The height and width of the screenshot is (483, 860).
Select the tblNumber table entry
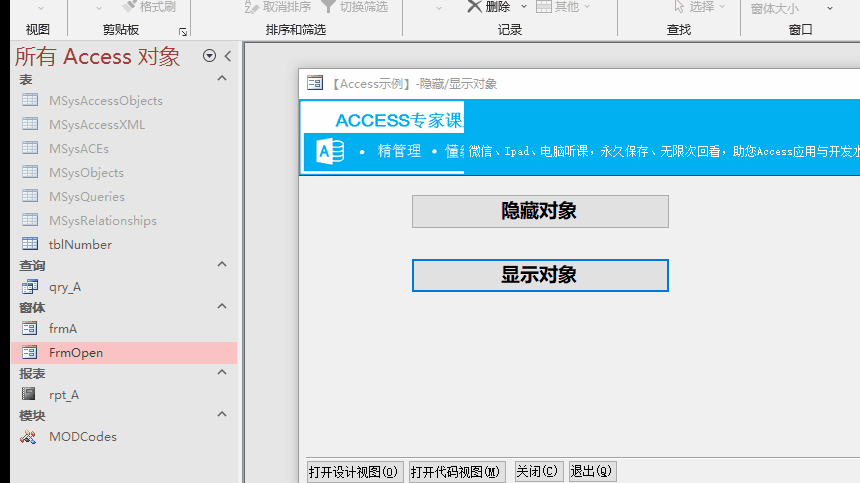tap(124, 245)
